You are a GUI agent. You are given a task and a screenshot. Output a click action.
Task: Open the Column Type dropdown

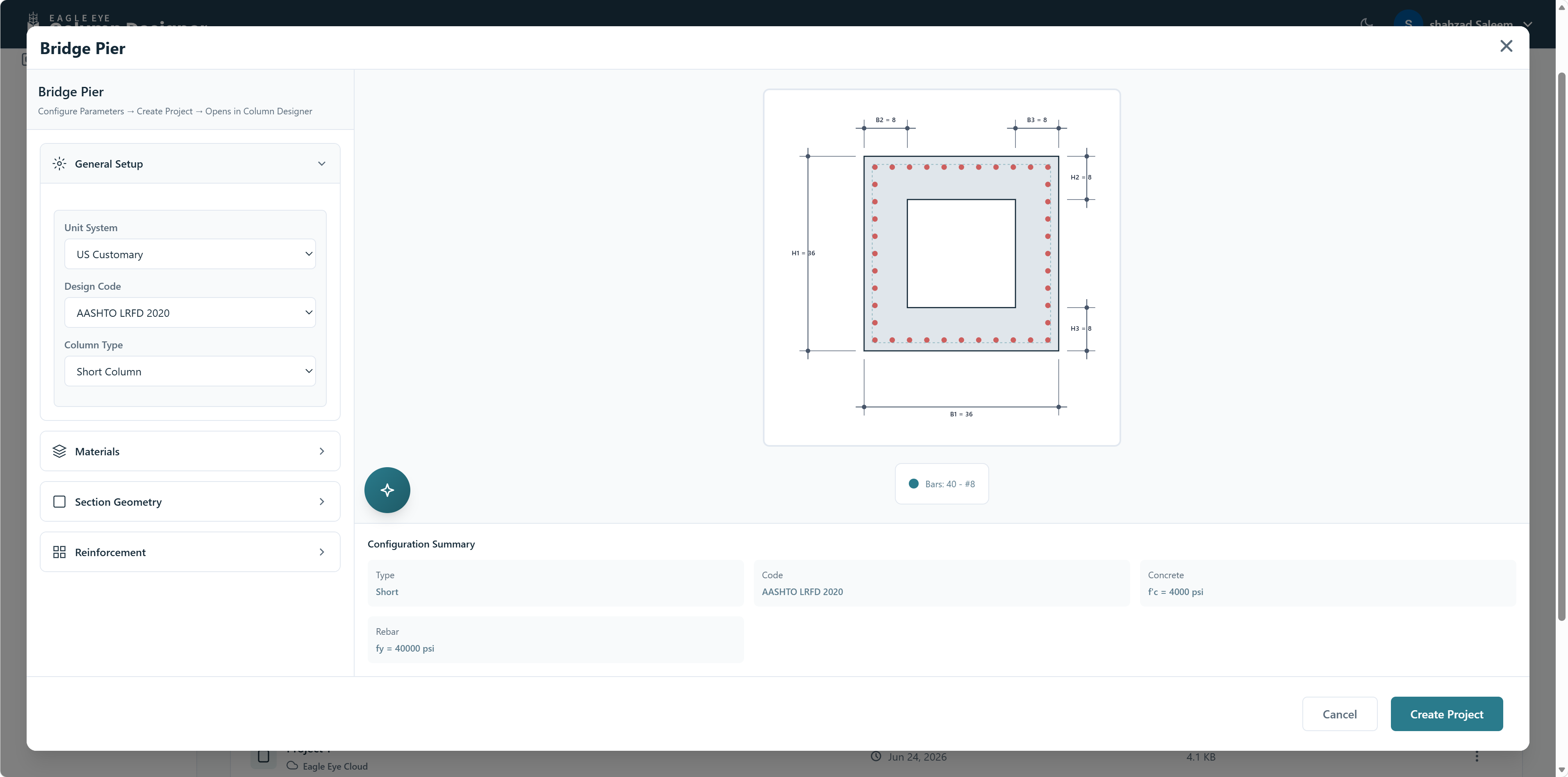pos(190,371)
